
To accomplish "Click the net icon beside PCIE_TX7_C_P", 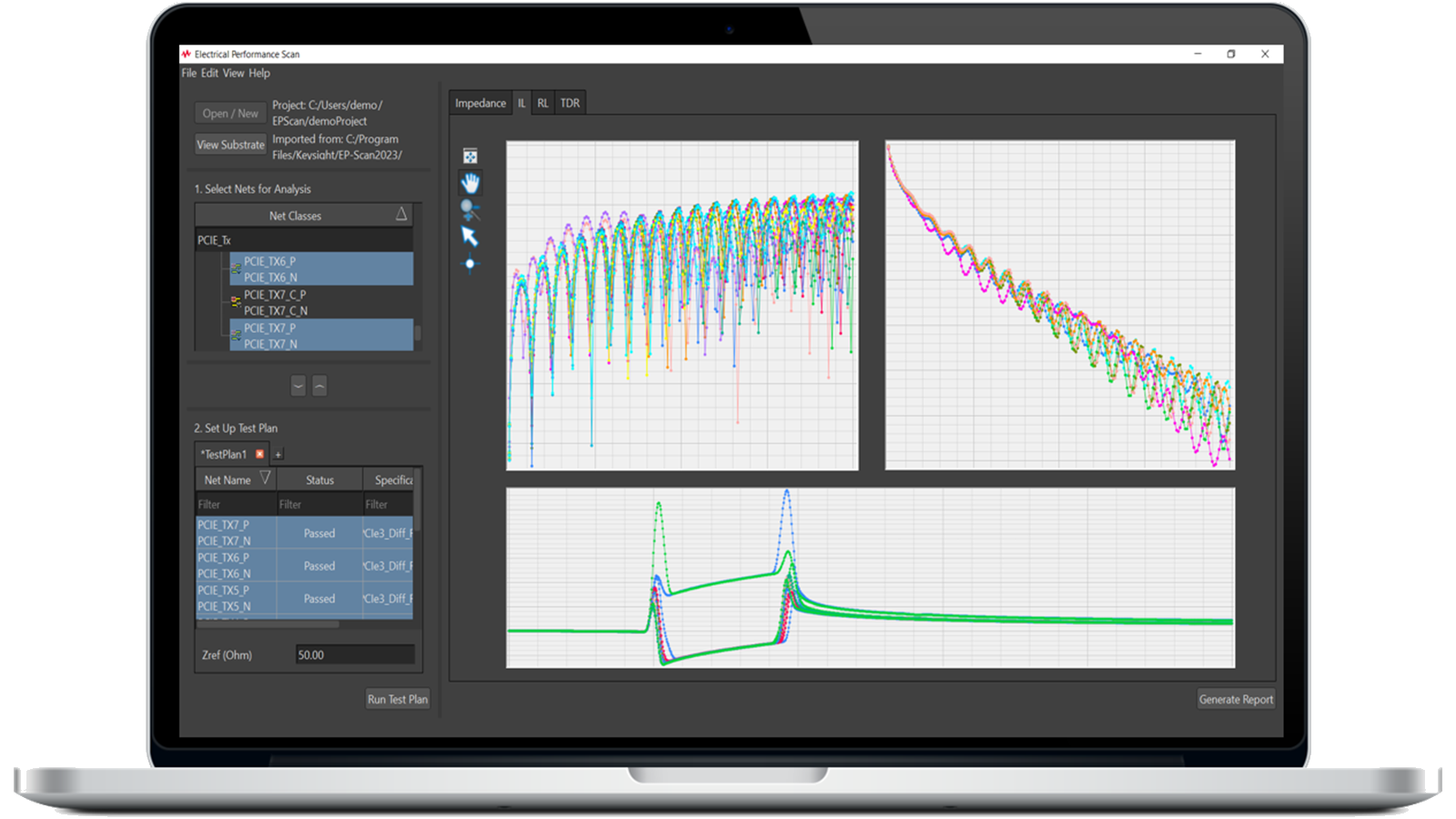I will click(236, 300).
